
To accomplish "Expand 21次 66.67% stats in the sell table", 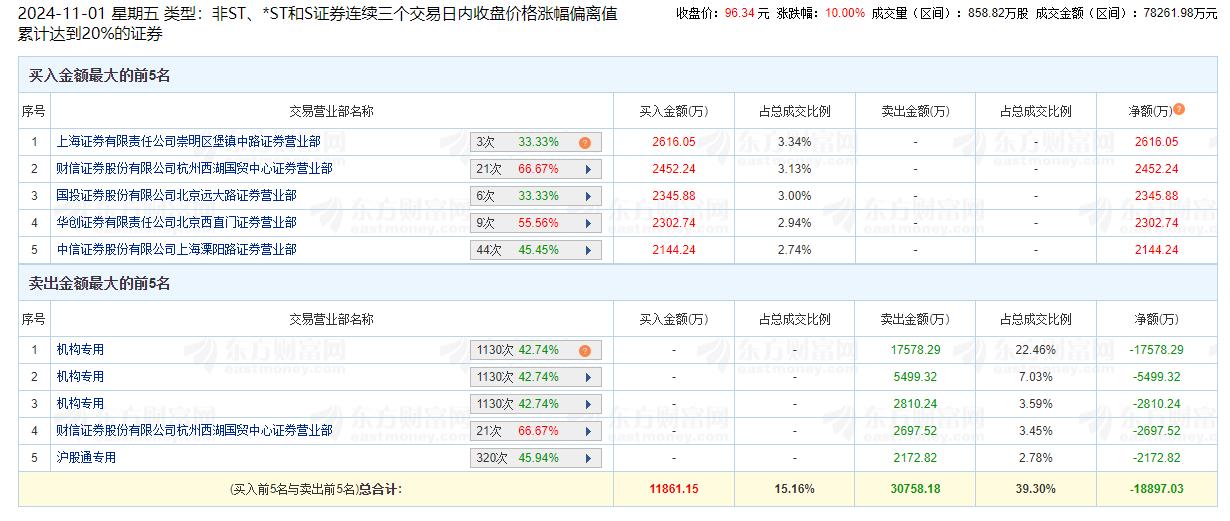I will pyautogui.click(x=588, y=432).
